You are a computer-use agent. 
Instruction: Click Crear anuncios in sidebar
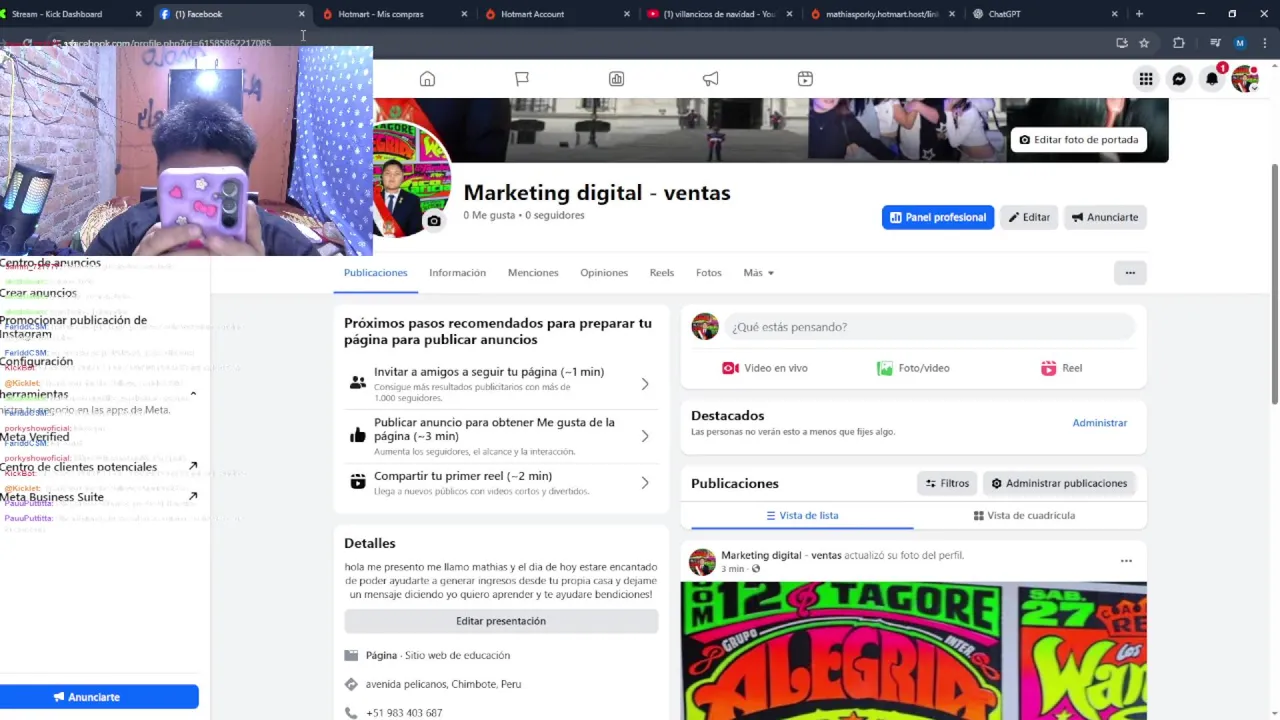pos(38,293)
